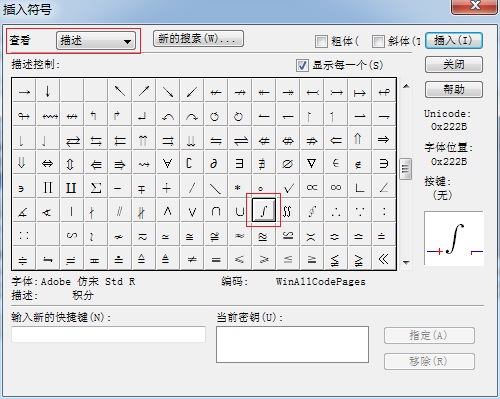Viewport: 500px width, 399px height.
Task: Select the square root √ symbol
Action: pos(288,187)
